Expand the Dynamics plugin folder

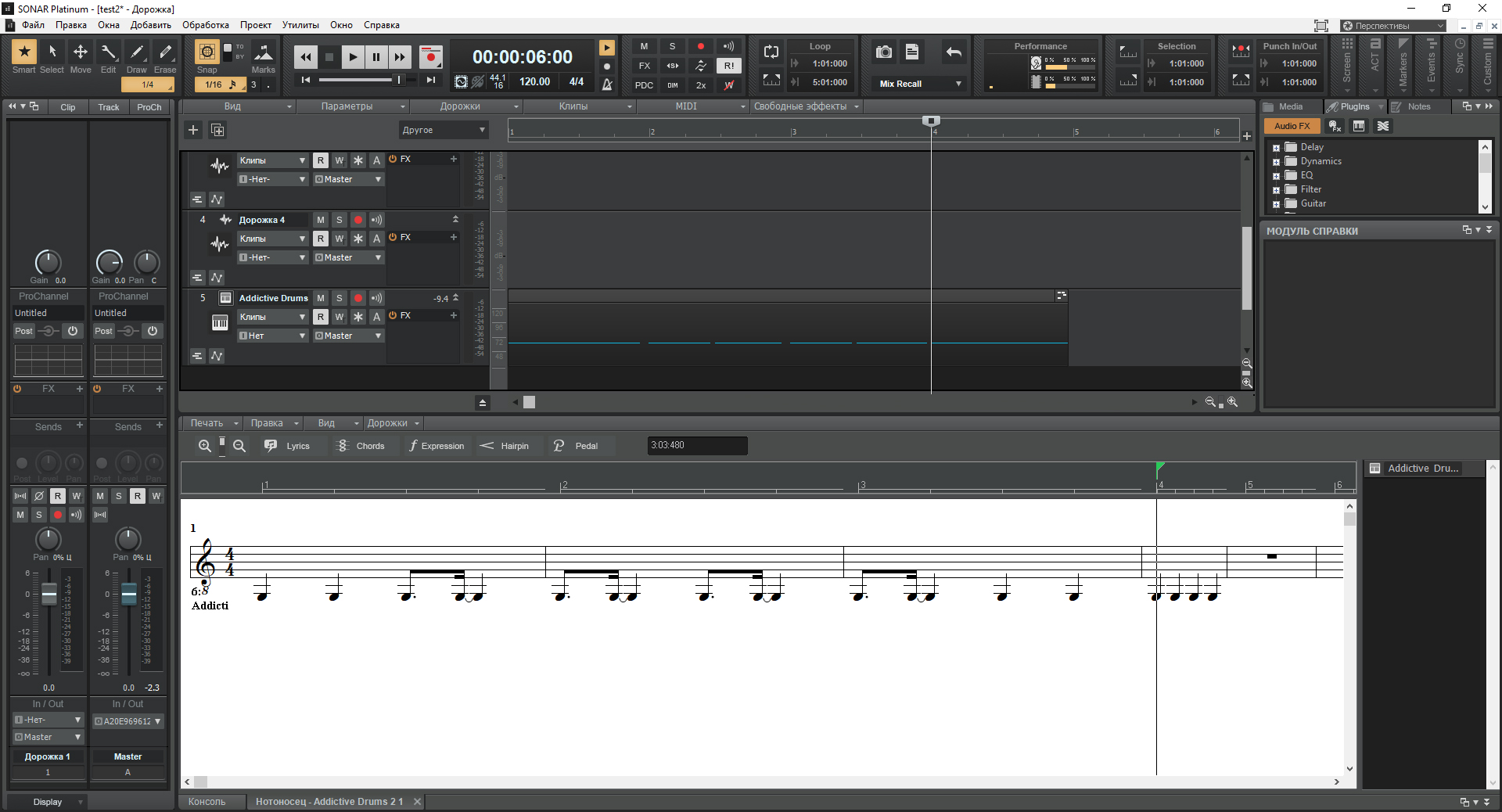(x=1277, y=162)
